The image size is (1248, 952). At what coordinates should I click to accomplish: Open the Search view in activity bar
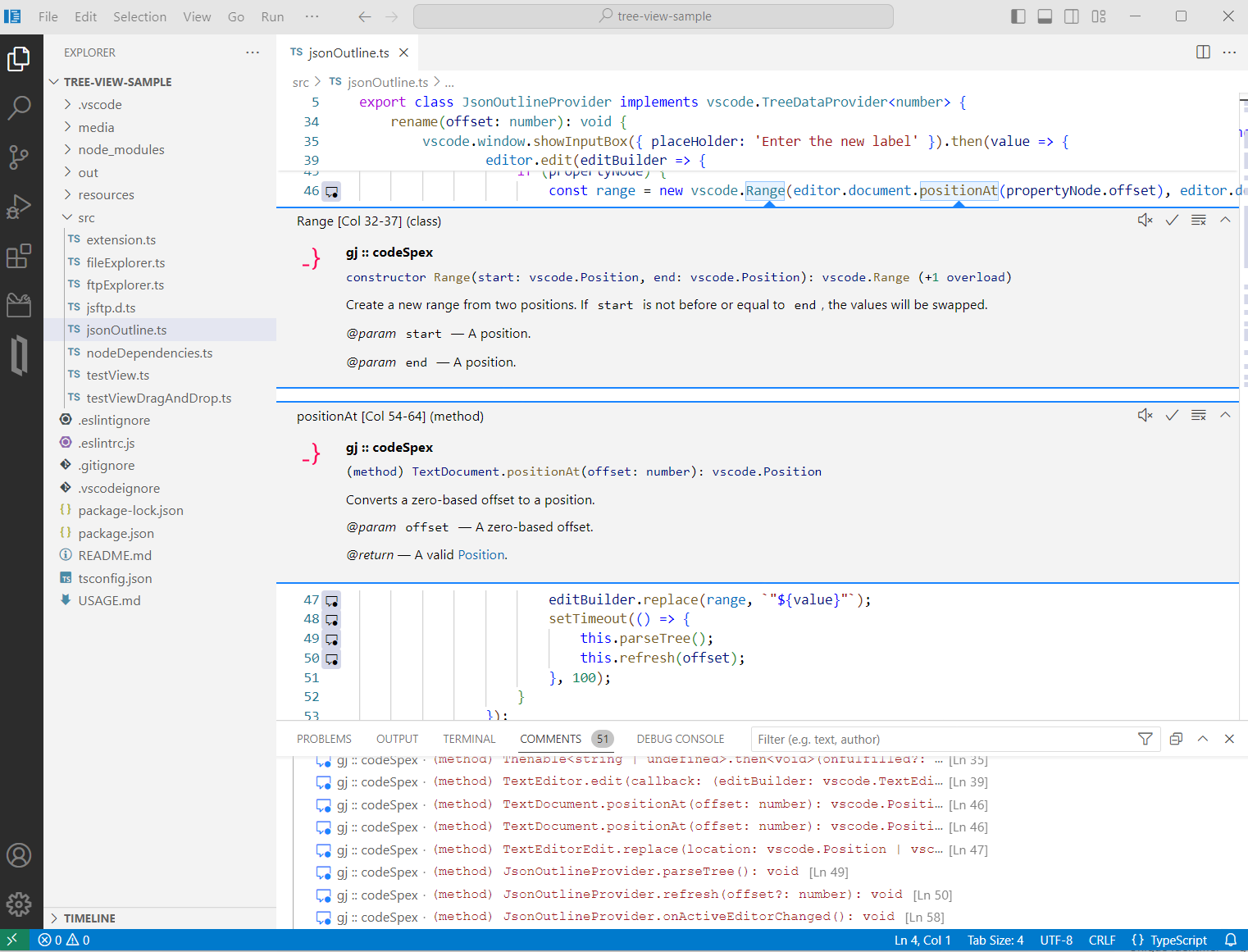click(19, 107)
